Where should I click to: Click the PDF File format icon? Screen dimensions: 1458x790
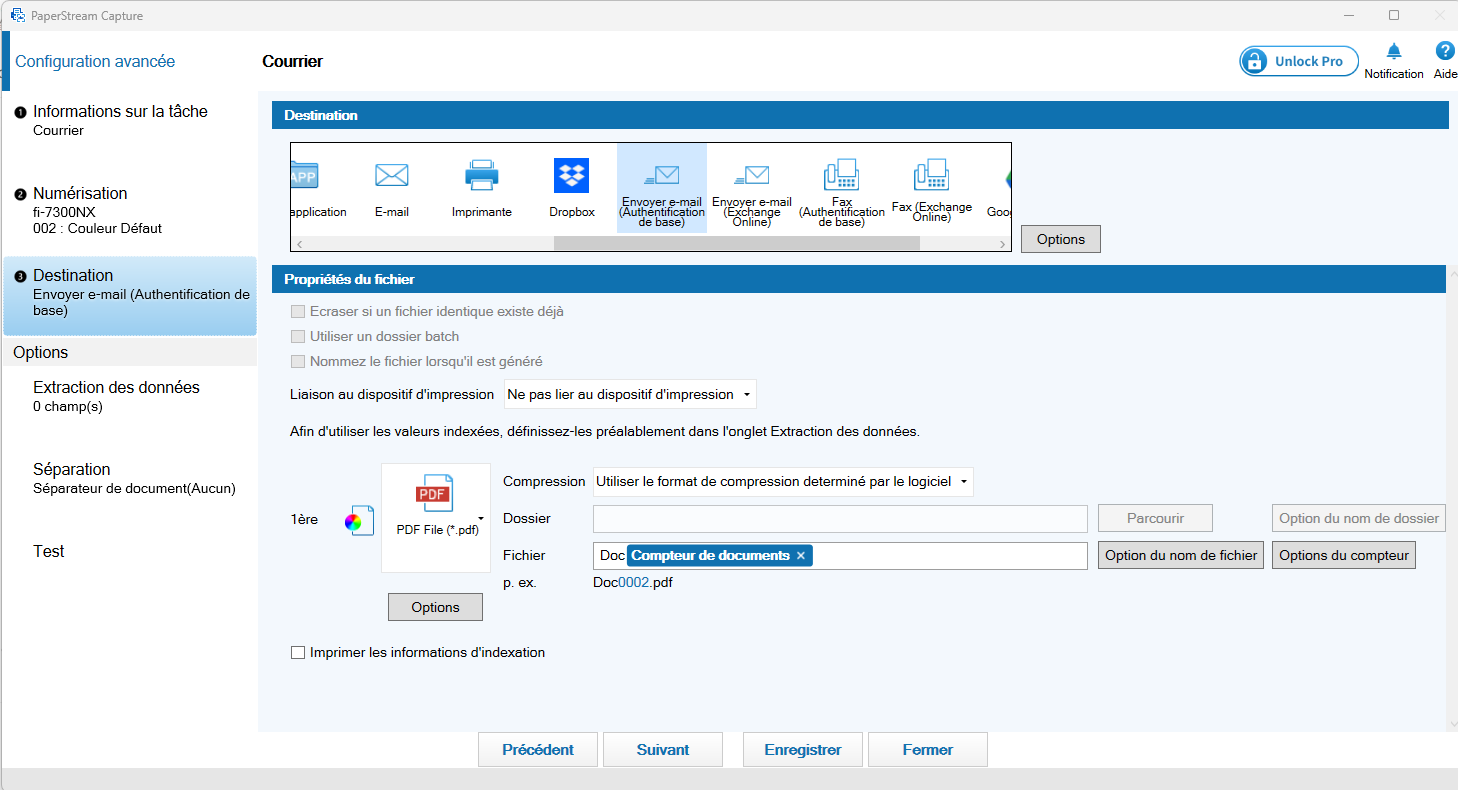[434, 494]
